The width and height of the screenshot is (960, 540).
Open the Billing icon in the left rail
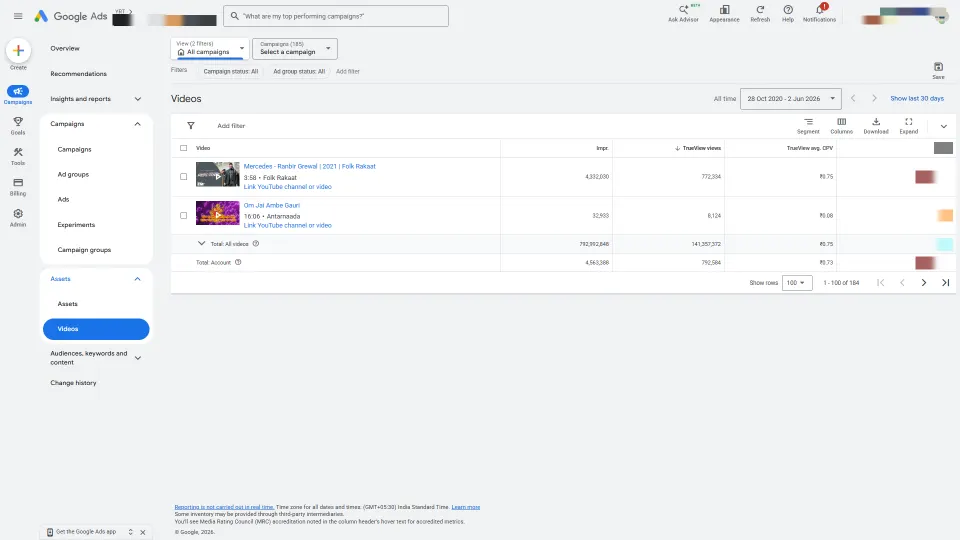(18, 183)
